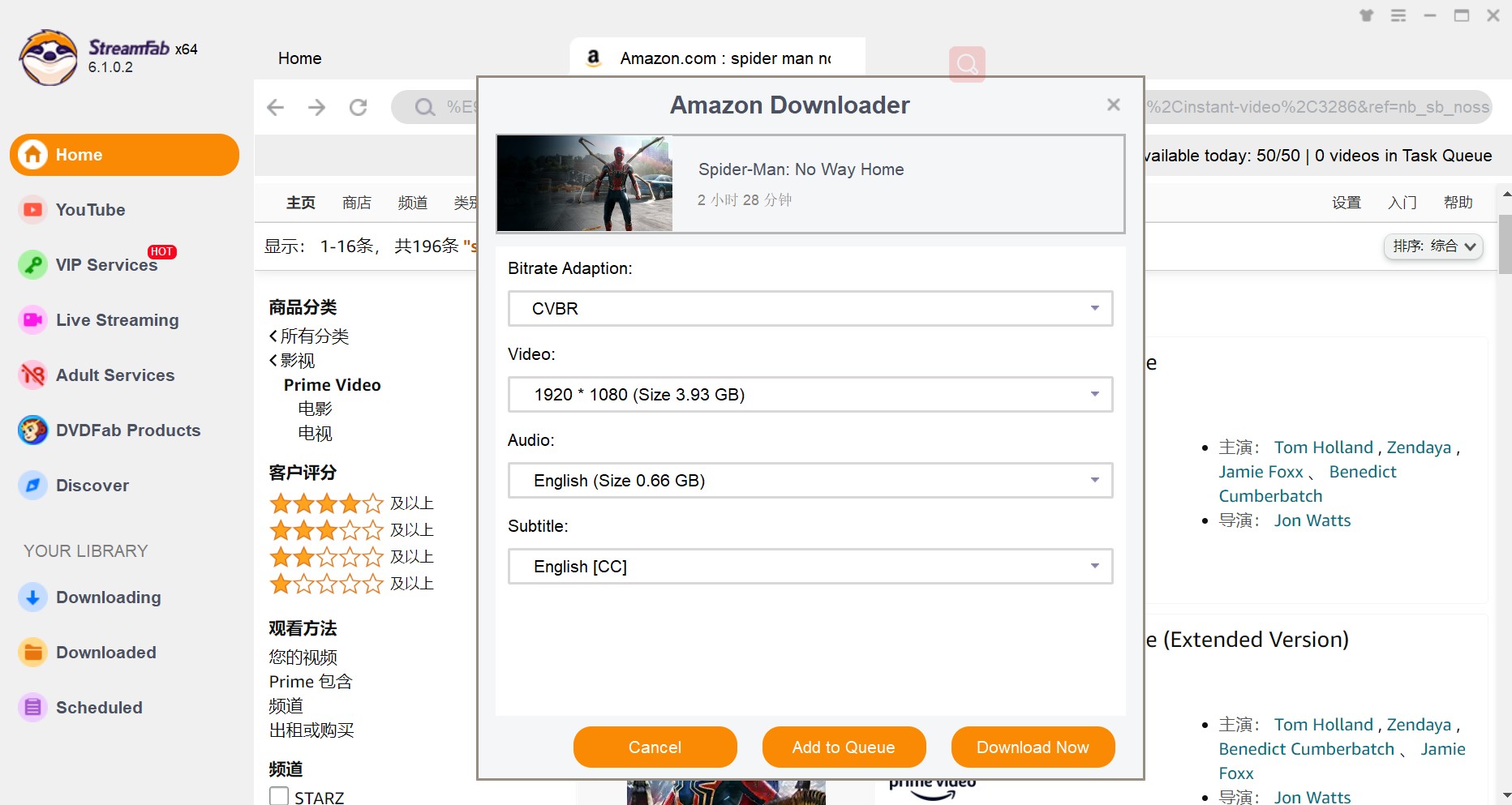Click the red search magnifier button

[967, 64]
